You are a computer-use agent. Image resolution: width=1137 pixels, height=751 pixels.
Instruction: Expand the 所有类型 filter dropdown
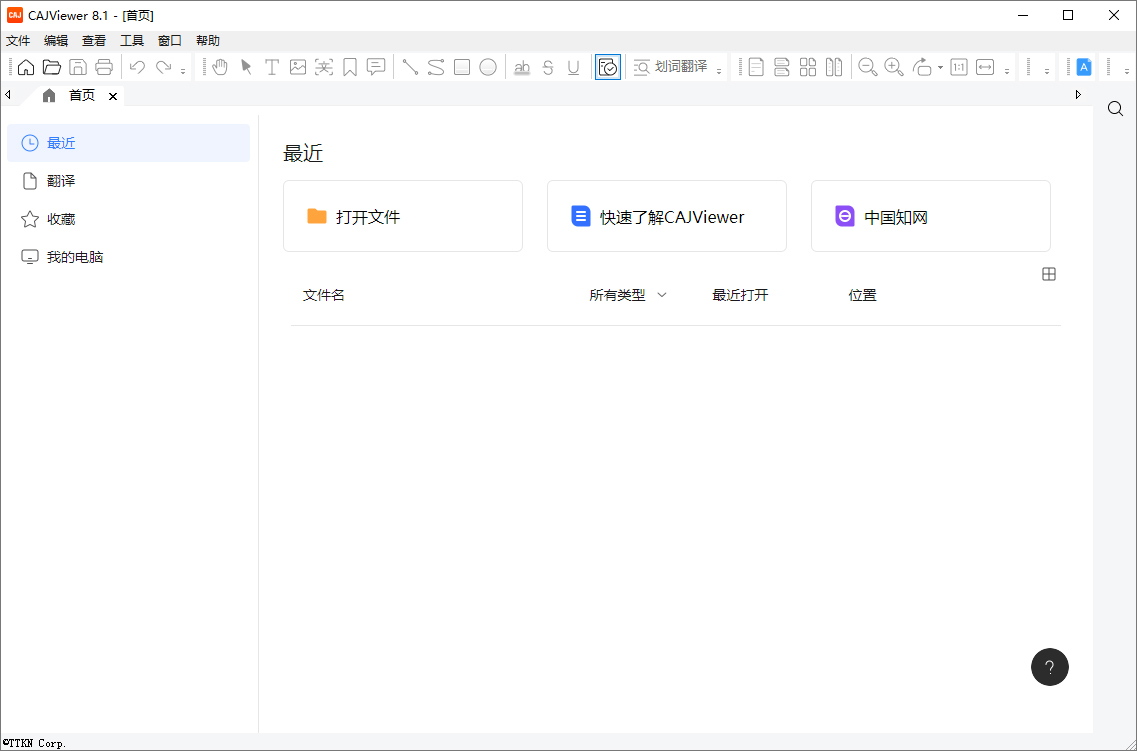628,295
